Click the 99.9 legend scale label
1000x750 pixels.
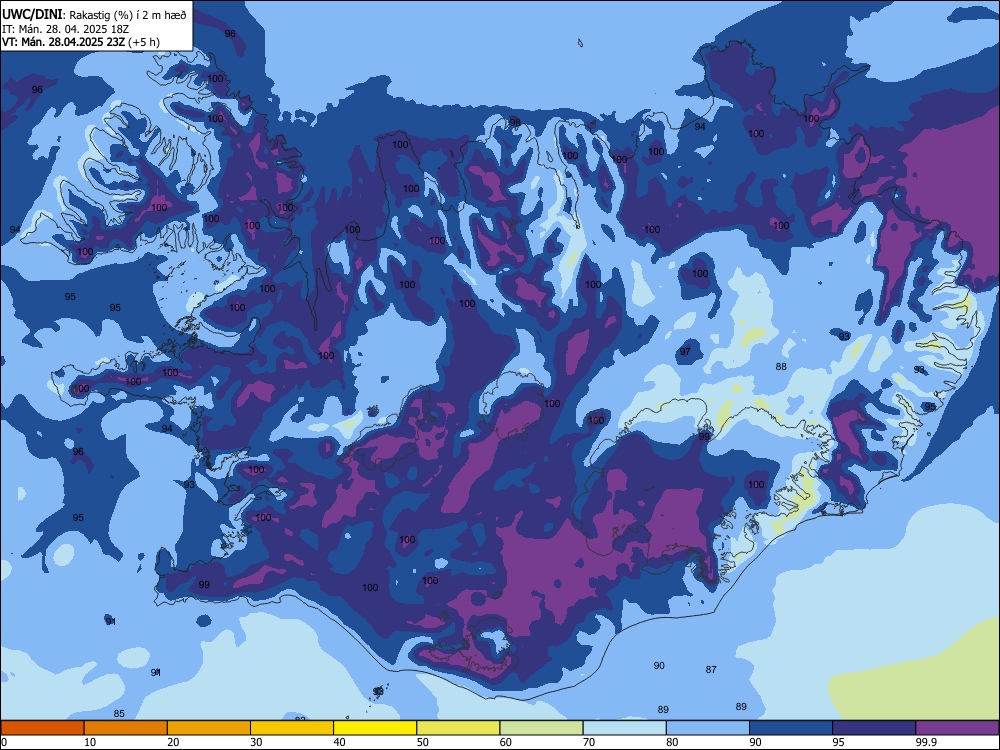click(x=926, y=742)
